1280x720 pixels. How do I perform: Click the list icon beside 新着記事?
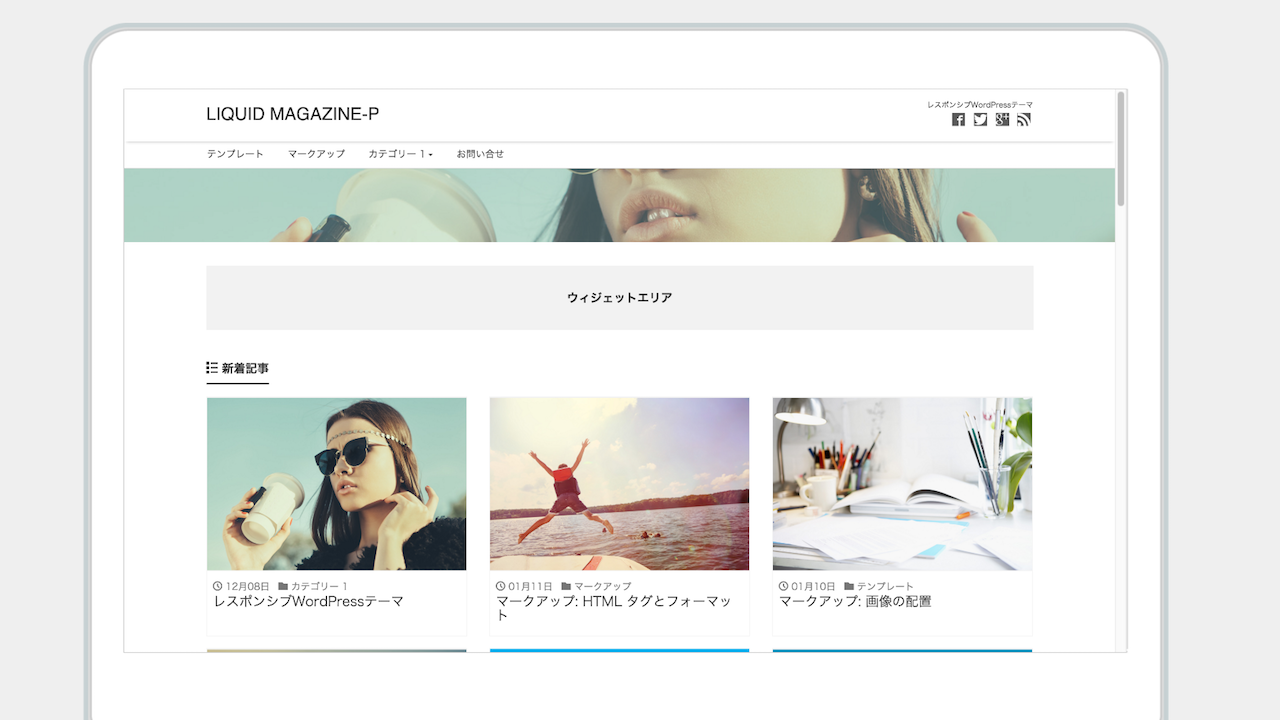(212, 368)
